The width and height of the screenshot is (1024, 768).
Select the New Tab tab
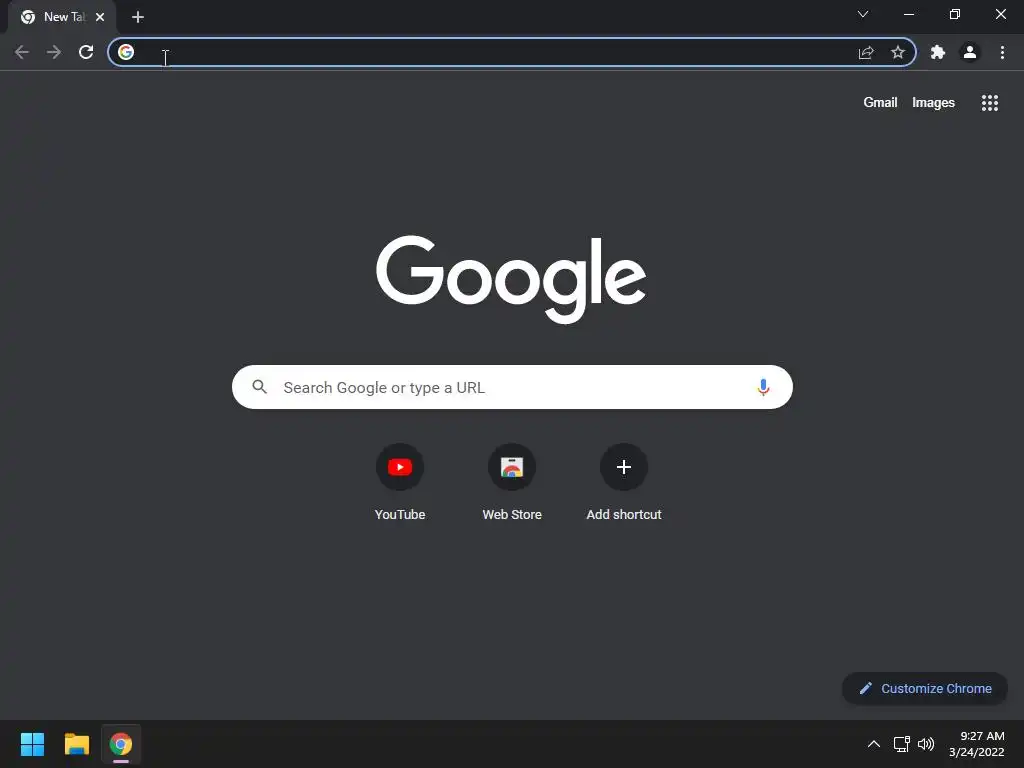tap(62, 17)
